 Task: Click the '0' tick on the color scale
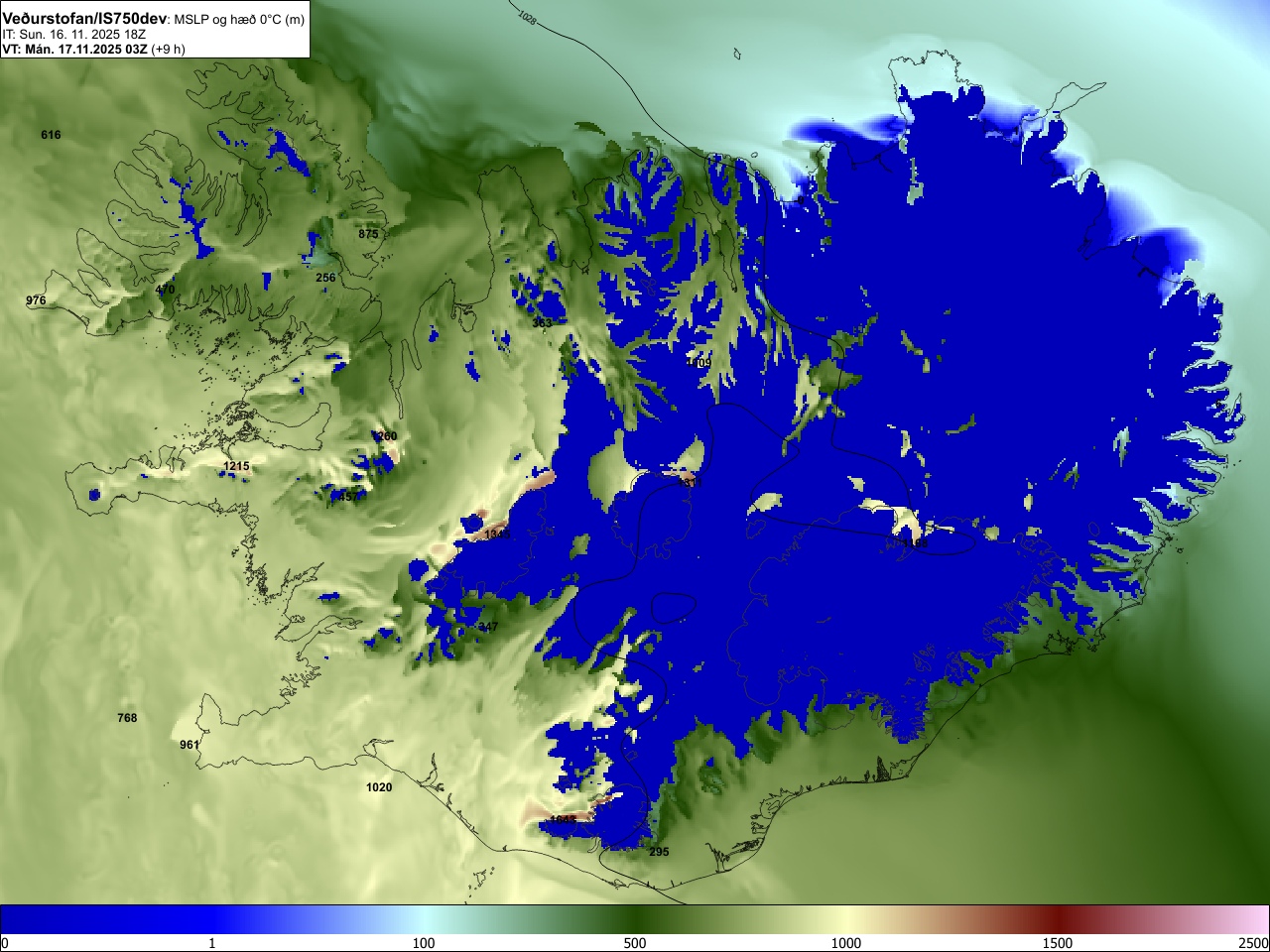pyautogui.click(x=5, y=943)
